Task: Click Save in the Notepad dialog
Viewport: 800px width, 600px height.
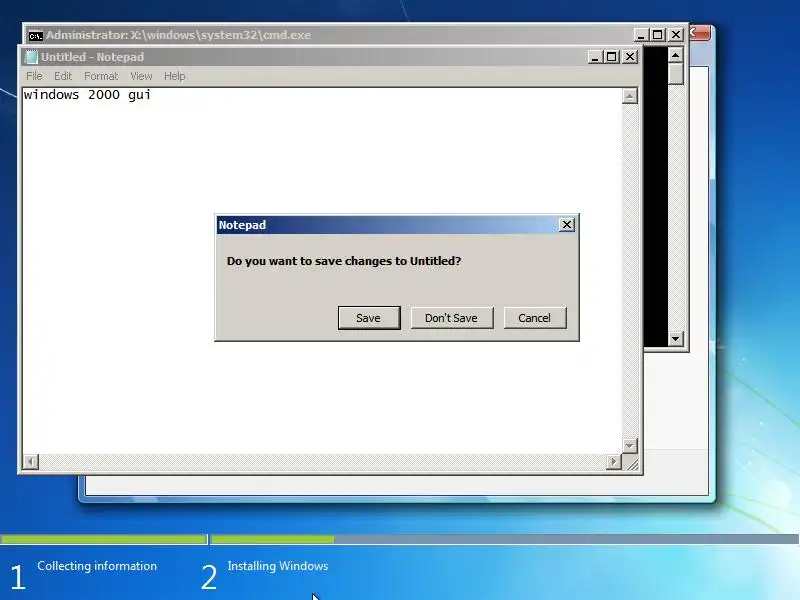Action: click(x=369, y=318)
